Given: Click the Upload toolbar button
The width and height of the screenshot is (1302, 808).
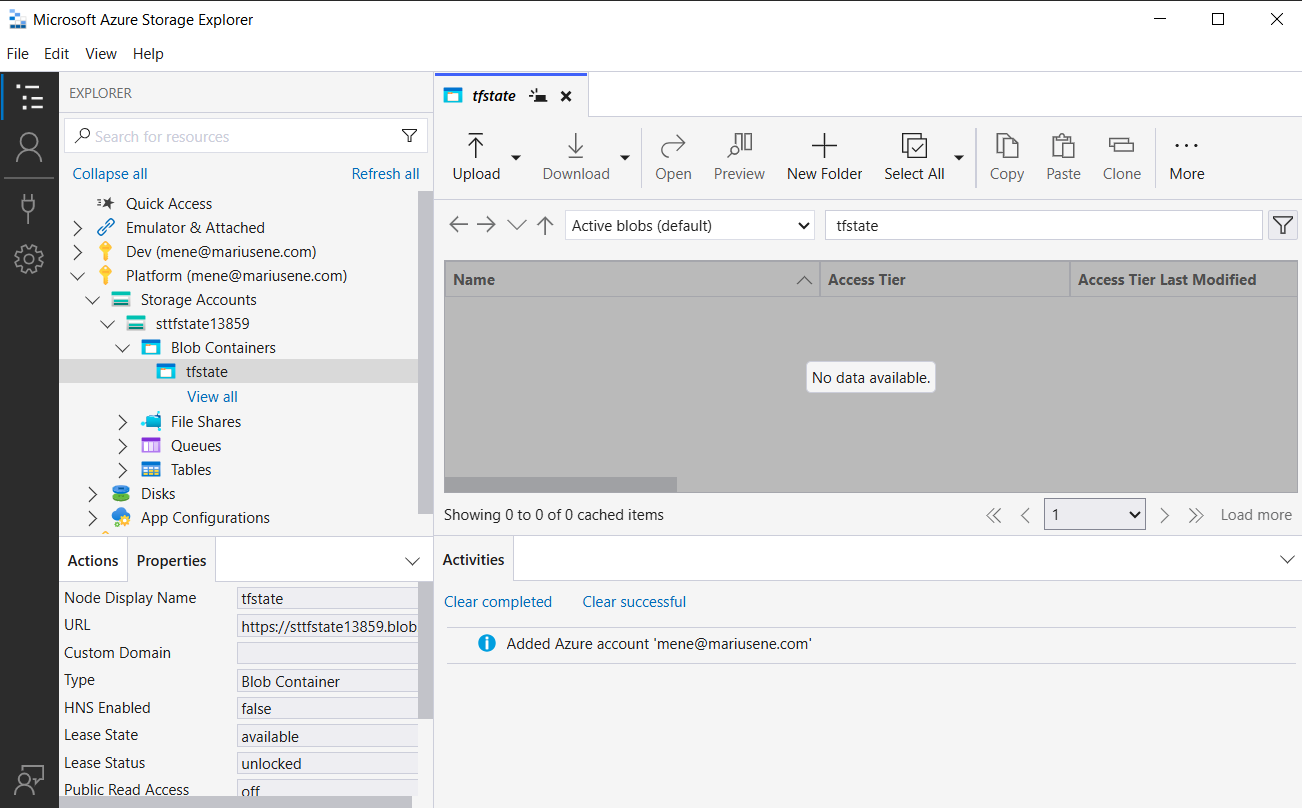Looking at the screenshot, I should [x=476, y=157].
